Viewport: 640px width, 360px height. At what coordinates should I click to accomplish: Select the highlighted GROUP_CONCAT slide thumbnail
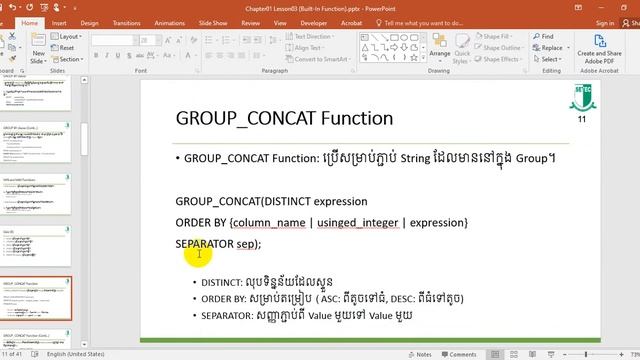tap(36, 298)
